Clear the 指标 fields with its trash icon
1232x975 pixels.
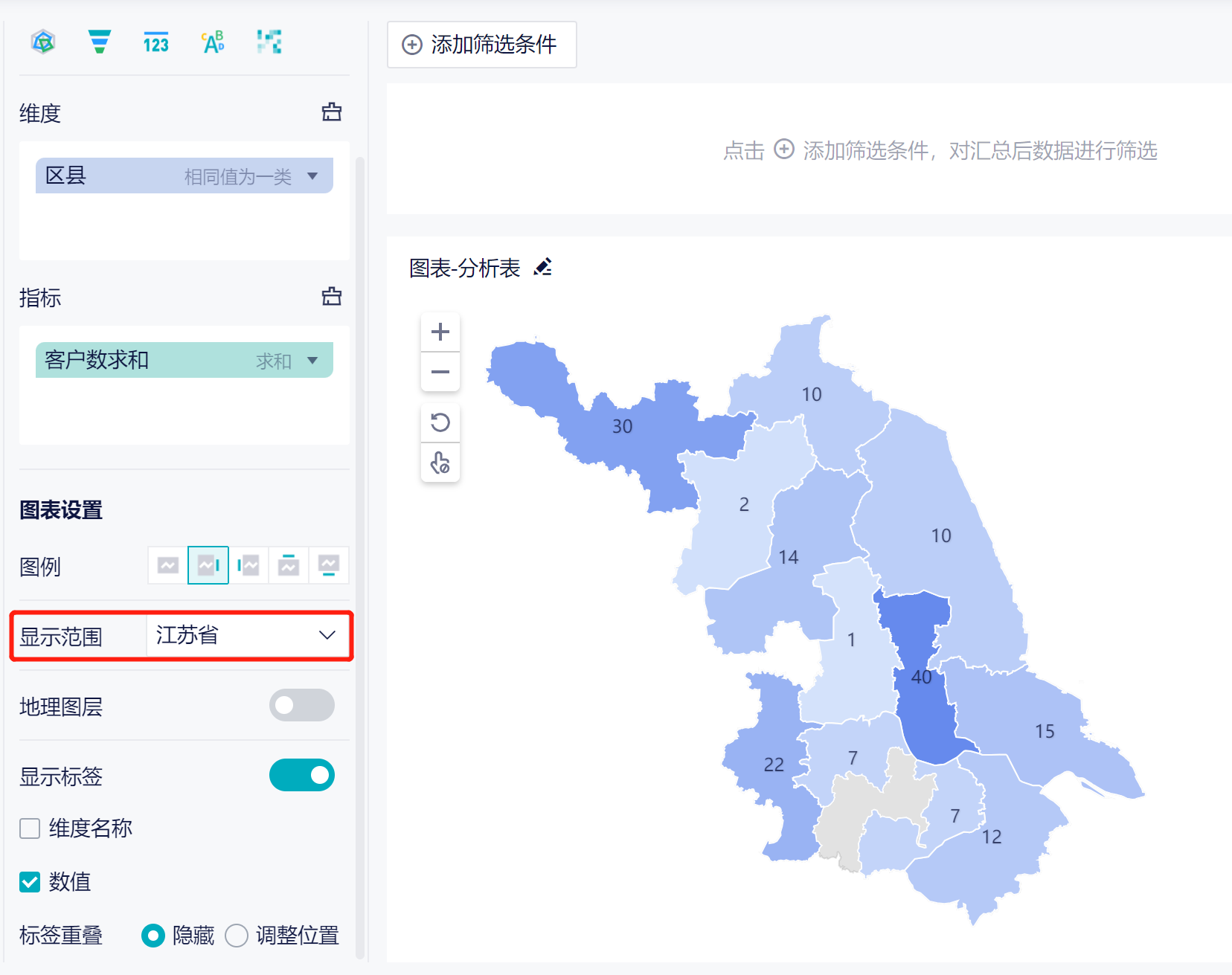click(x=332, y=297)
